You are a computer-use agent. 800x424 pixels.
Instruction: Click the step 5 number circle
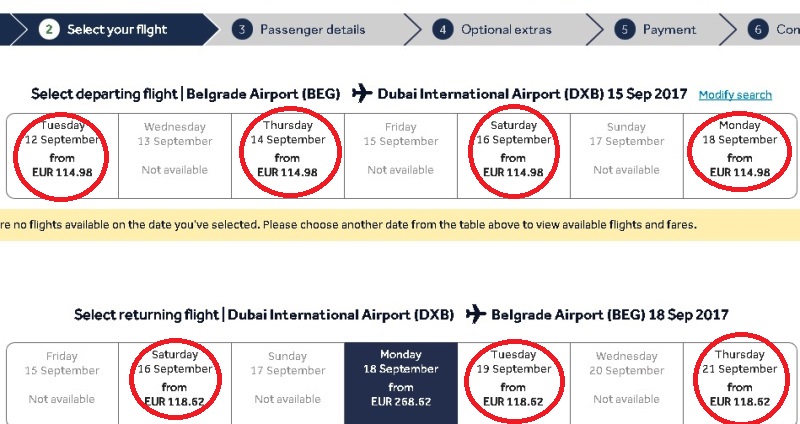(625, 29)
